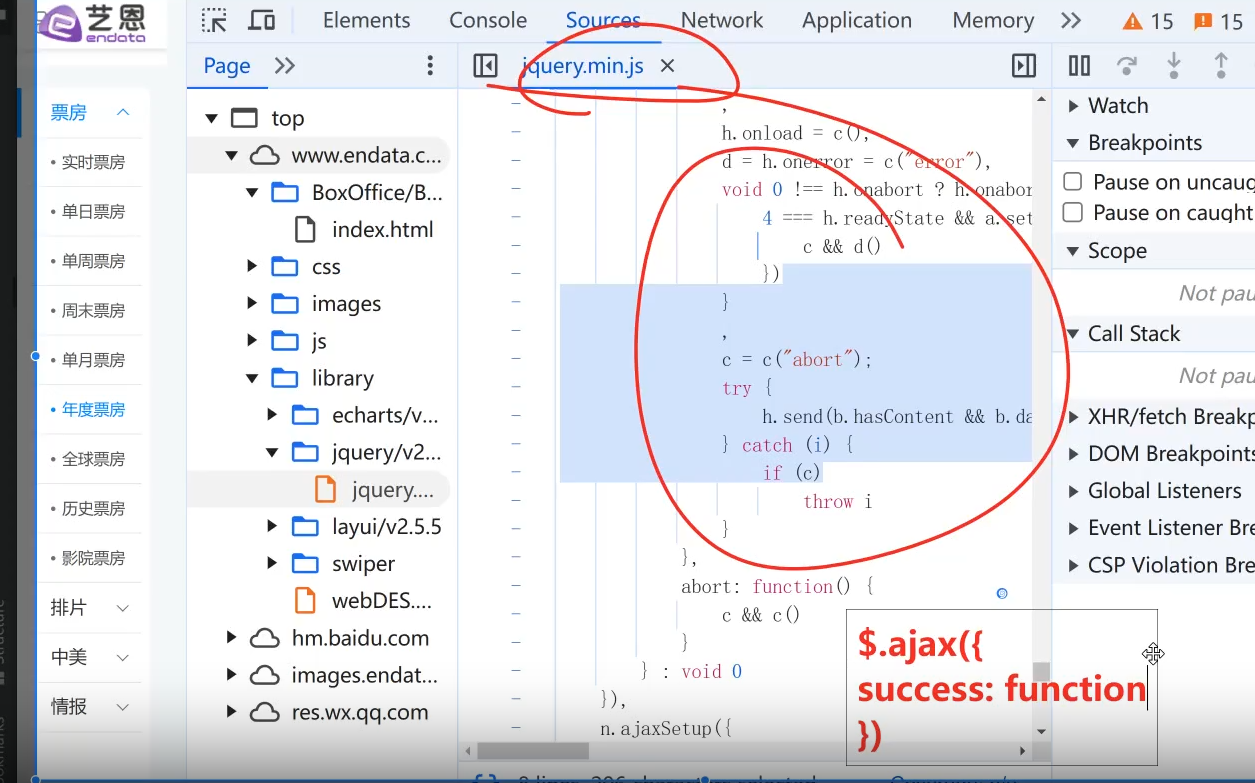Click the step into function icon

pos(1174,66)
